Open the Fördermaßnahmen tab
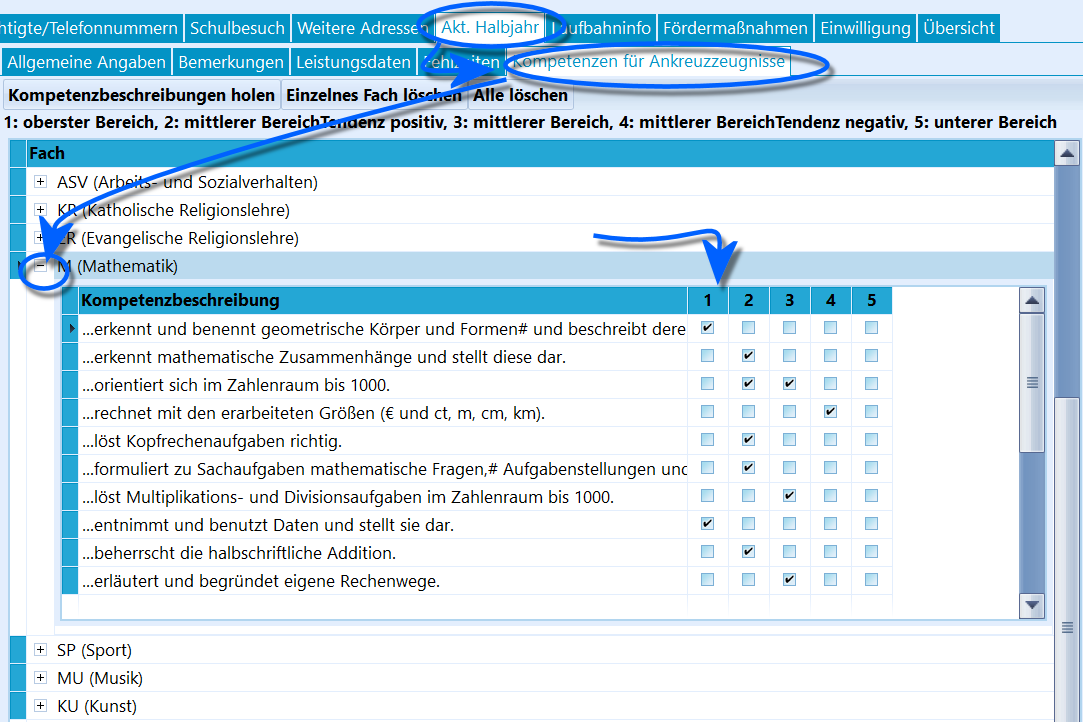The height and width of the screenshot is (722, 1083). pyautogui.click(x=736, y=28)
